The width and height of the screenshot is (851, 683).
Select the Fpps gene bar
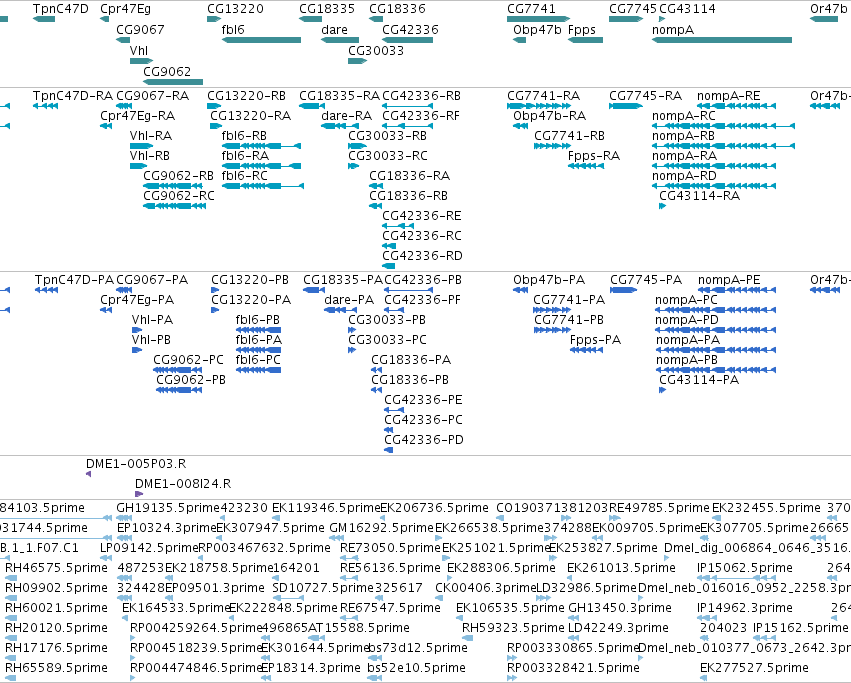coord(585,40)
